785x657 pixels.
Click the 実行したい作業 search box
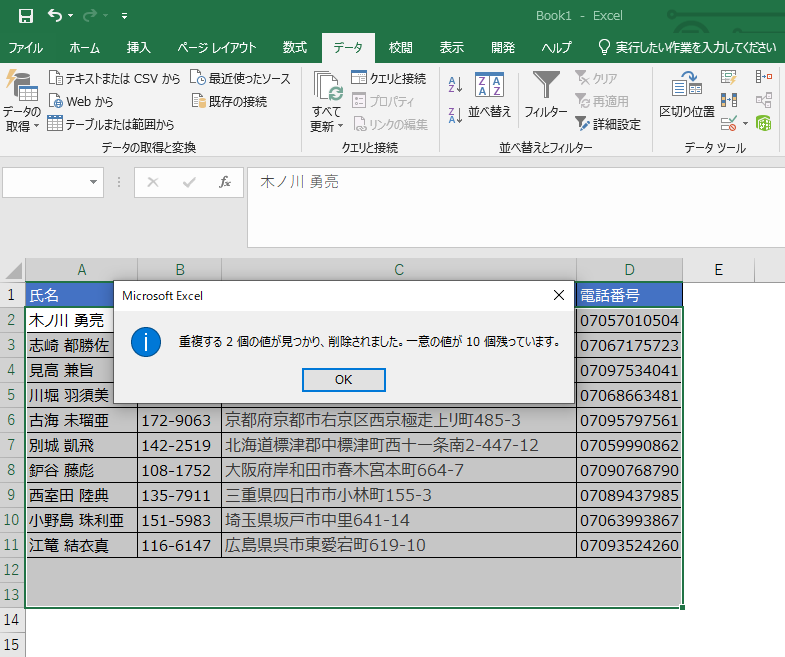coord(687,48)
